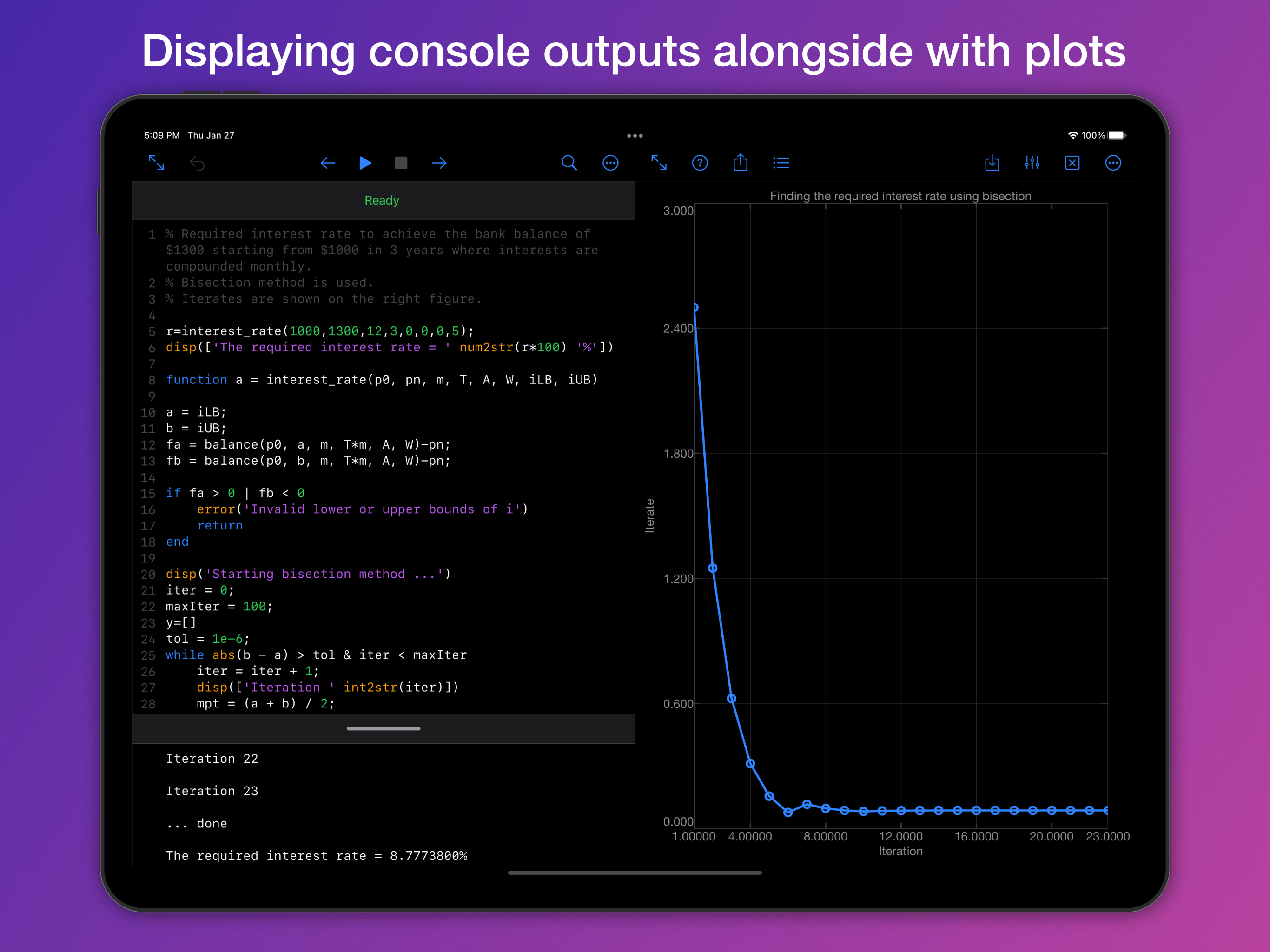The height and width of the screenshot is (952, 1270).
Task: Tap the three dots multitasking menu at top
Action: [635, 136]
